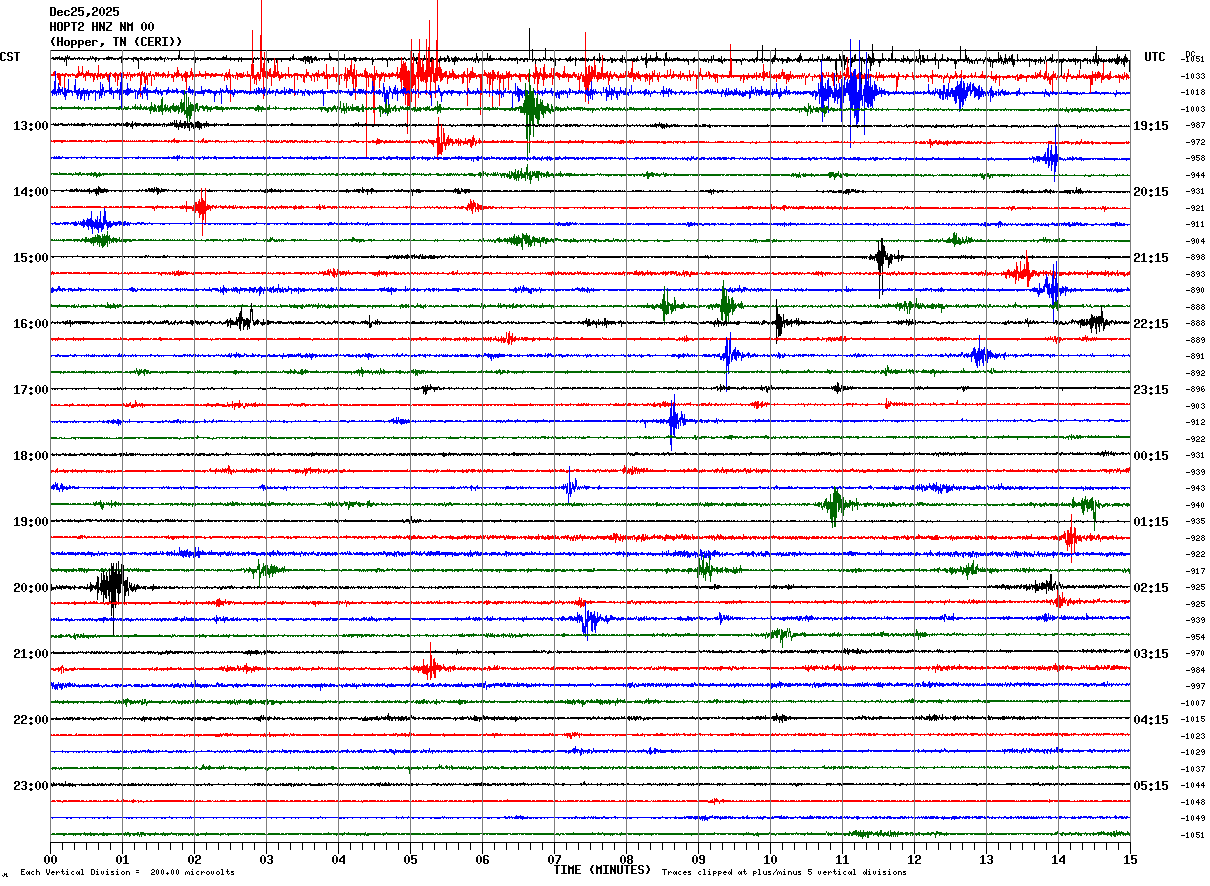Click the 22:15 UTC time label
The width and height of the screenshot is (1210, 886).
pyautogui.click(x=1151, y=324)
